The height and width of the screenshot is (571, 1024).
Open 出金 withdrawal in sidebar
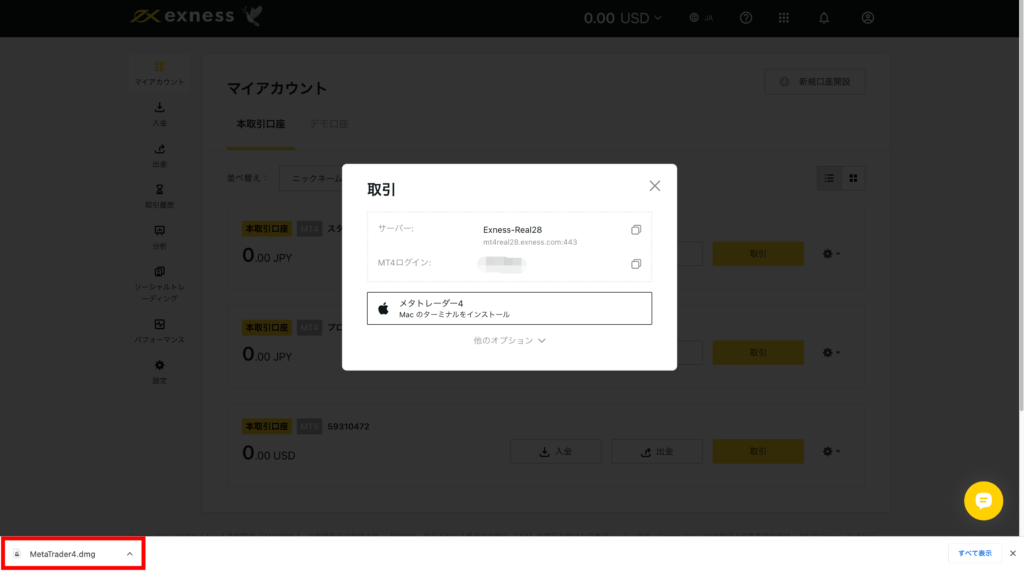[159, 155]
